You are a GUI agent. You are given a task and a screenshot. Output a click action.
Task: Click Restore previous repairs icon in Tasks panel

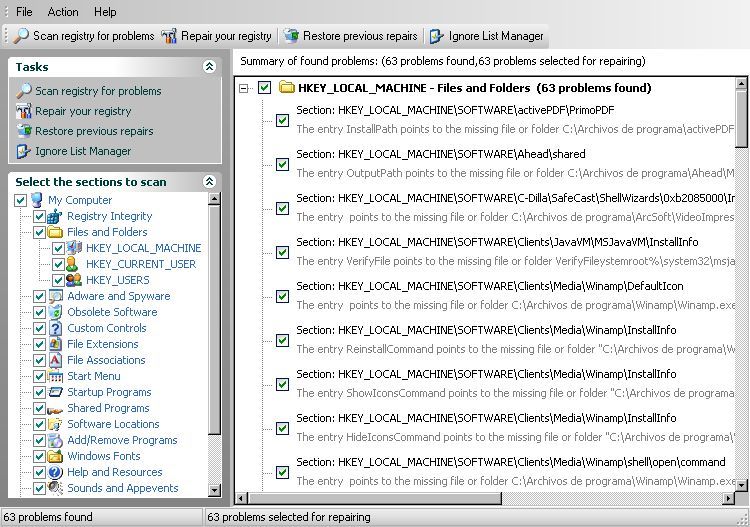click(24, 131)
